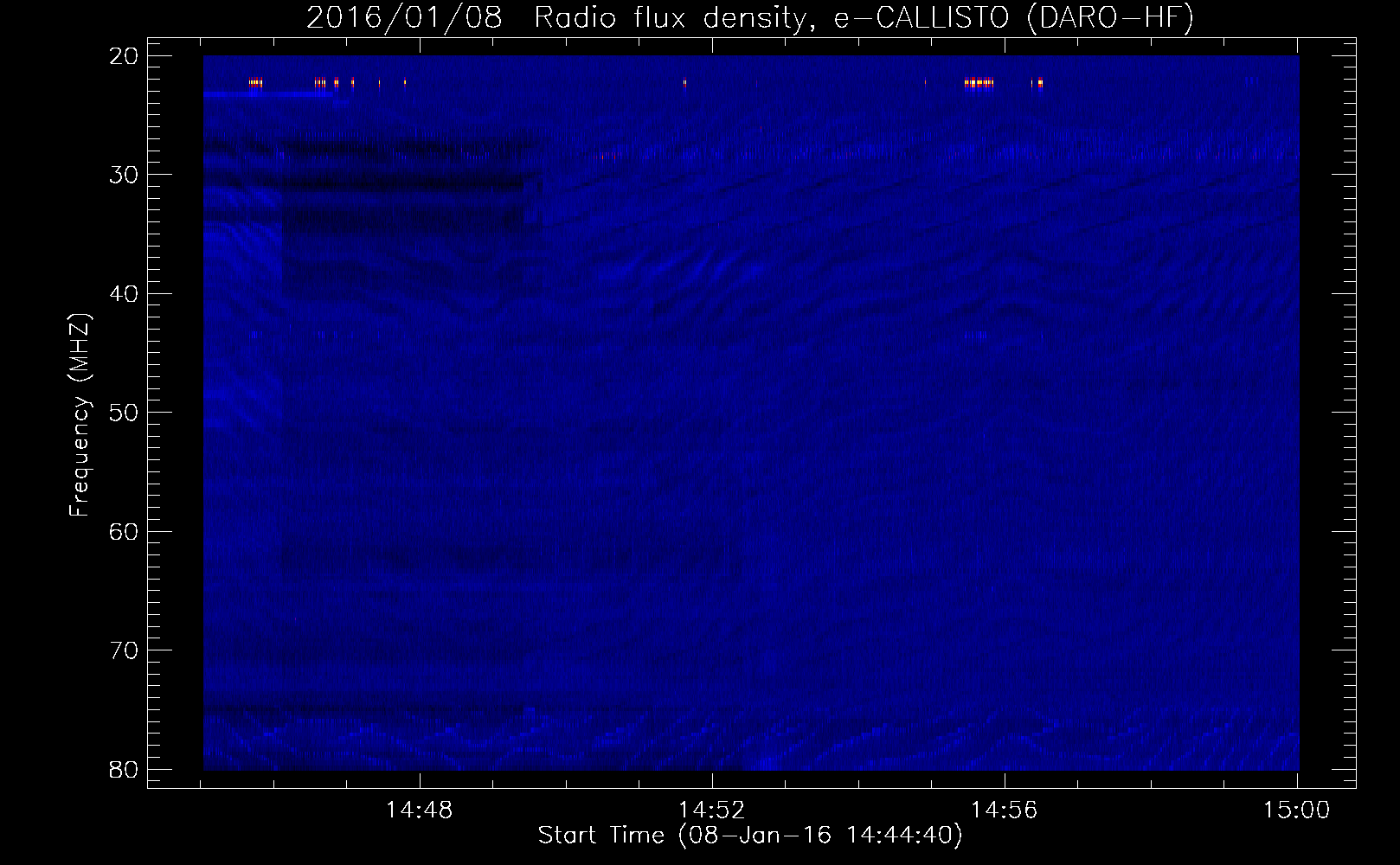Viewport: 1400px width, 865px height.
Task: Click the date '2016/01/08' in the title
Action: point(404,17)
